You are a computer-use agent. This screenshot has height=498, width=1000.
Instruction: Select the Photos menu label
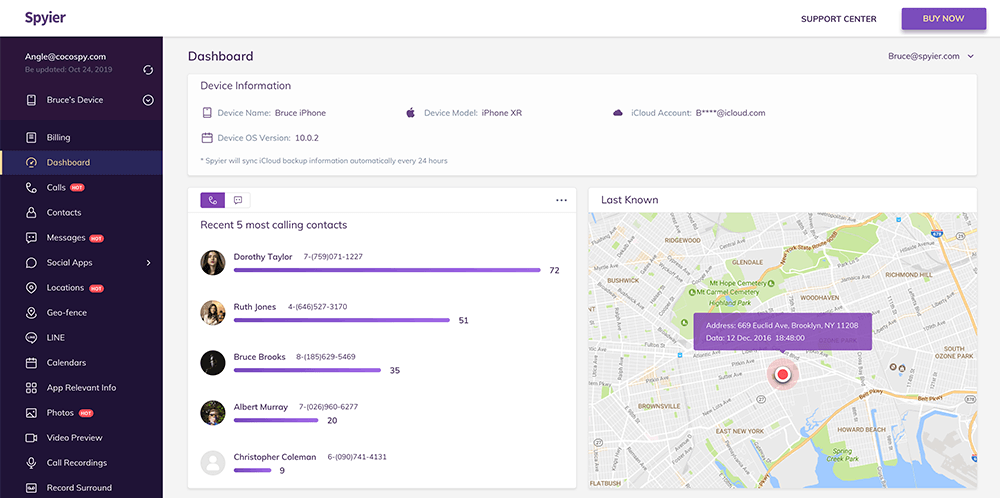pos(60,413)
